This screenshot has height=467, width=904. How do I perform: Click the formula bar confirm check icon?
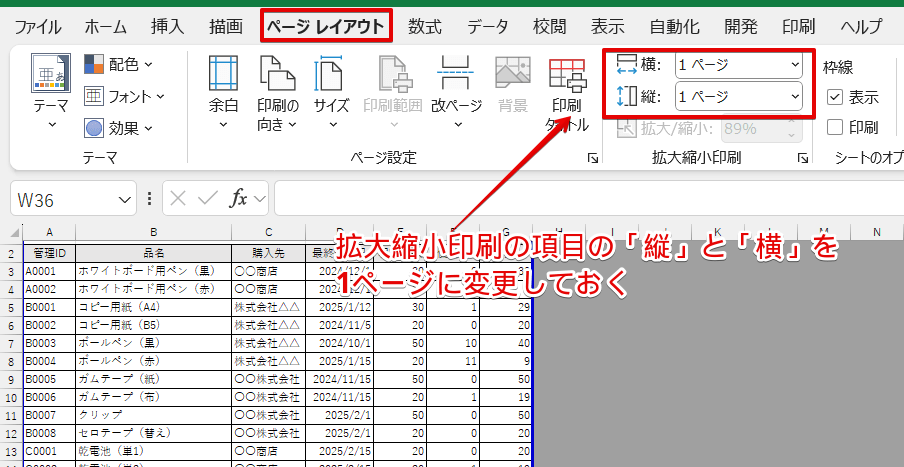[x=207, y=199]
